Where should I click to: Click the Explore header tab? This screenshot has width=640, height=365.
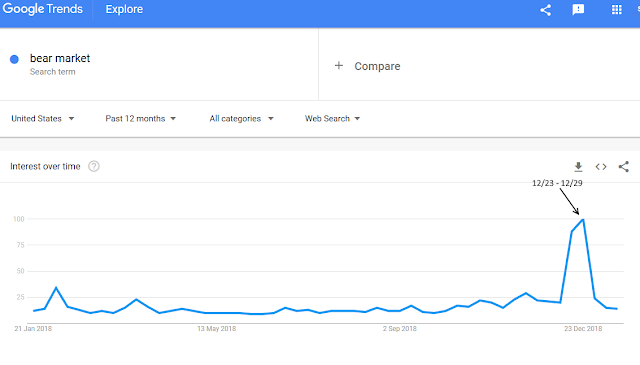click(x=124, y=9)
